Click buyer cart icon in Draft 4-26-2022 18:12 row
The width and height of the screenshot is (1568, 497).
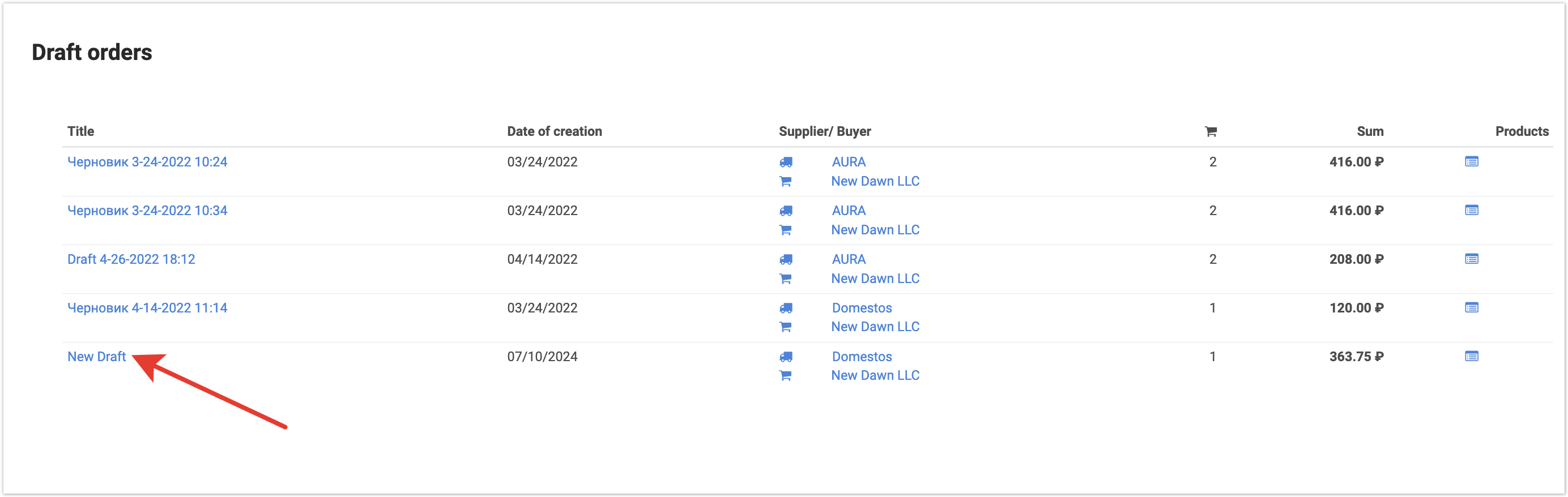pos(785,279)
